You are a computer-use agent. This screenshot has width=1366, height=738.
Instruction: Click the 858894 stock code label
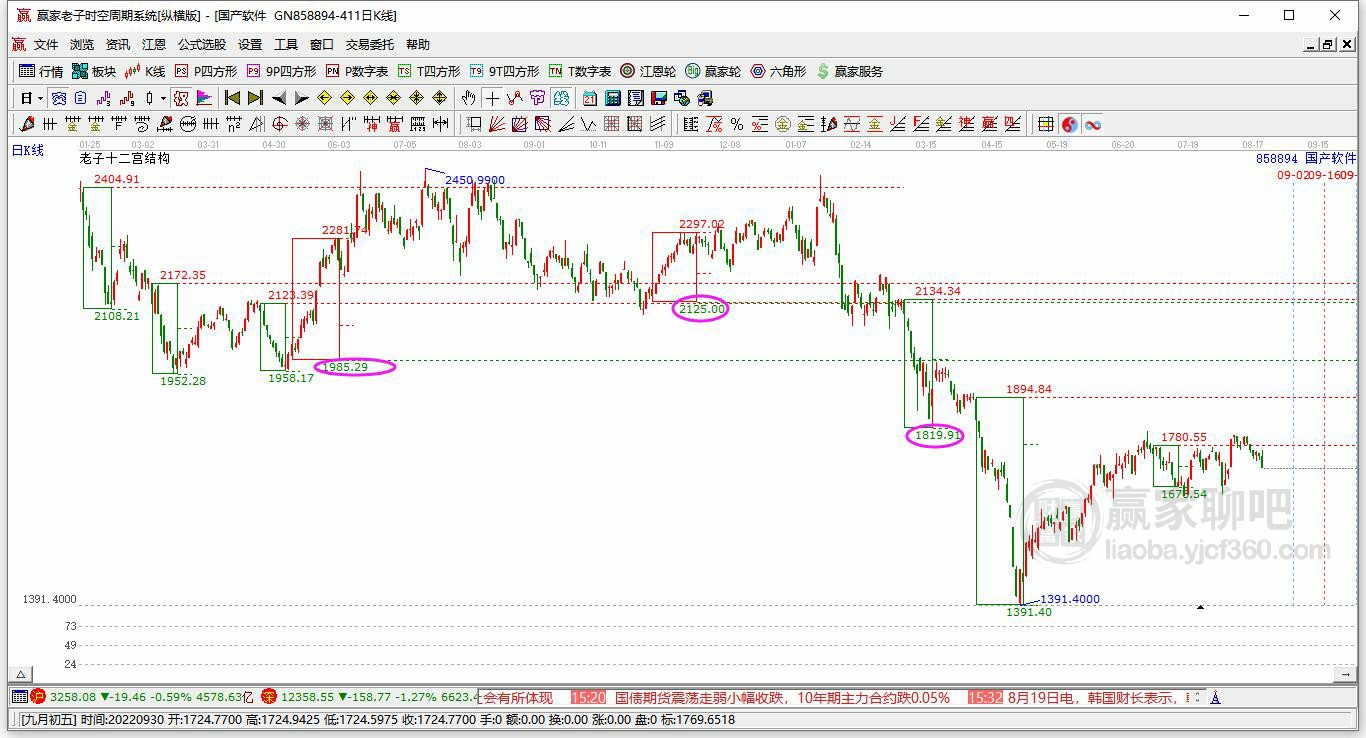pyautogui.click(x=1277, y=158)
